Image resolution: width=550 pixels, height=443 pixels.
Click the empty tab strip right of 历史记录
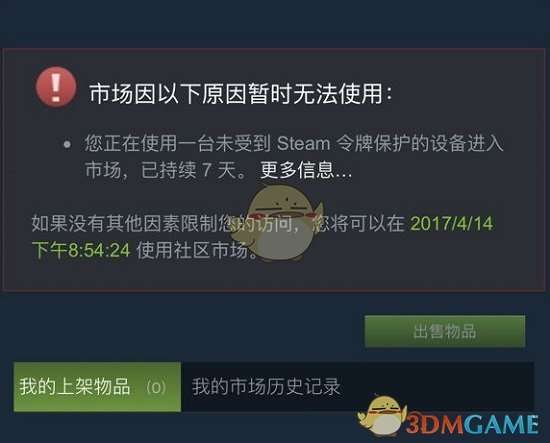click(x=438, y=387)
